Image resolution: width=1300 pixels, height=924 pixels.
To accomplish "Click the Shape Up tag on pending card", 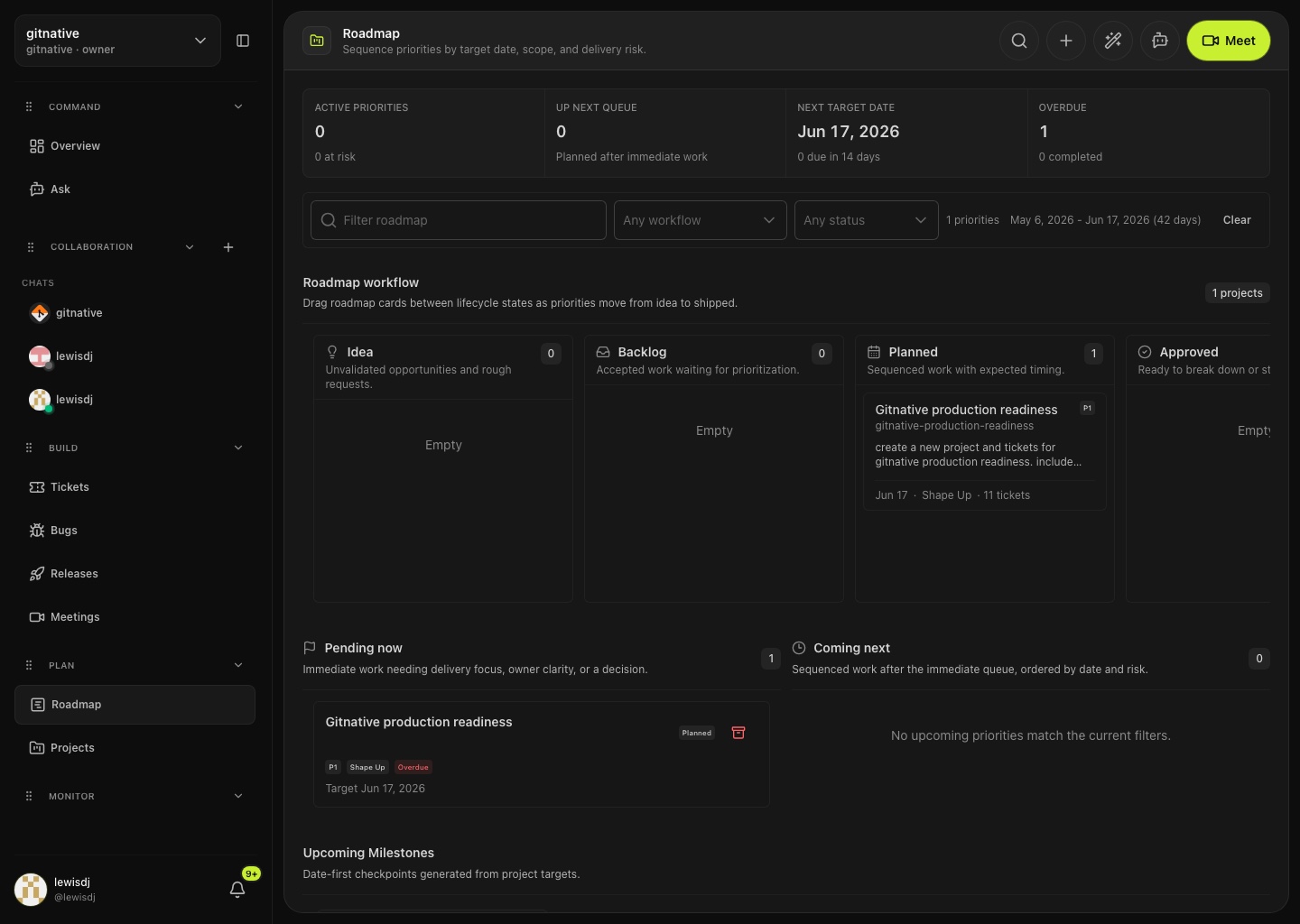I will click(367, 767).
